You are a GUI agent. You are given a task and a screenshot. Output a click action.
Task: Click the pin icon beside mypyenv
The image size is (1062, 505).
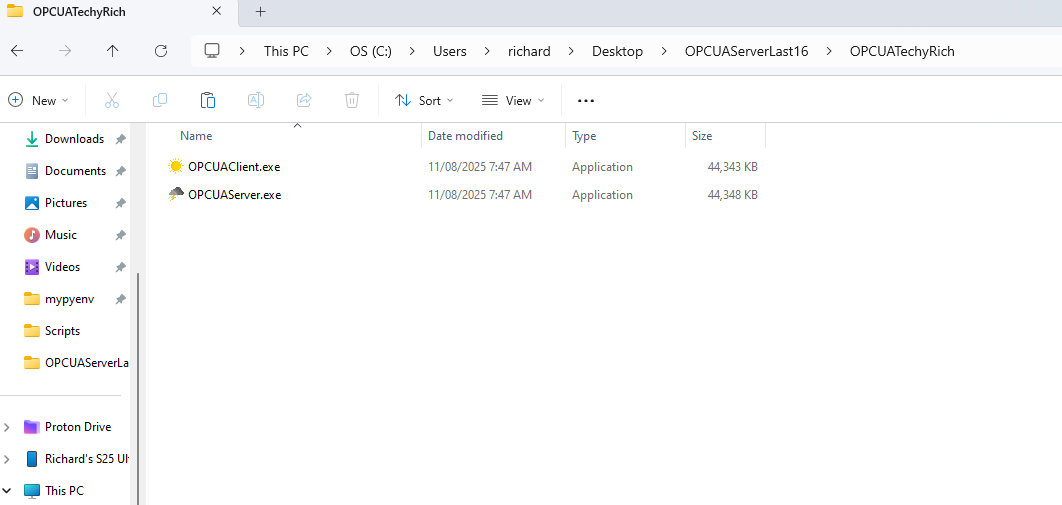(x=120, y=299)
